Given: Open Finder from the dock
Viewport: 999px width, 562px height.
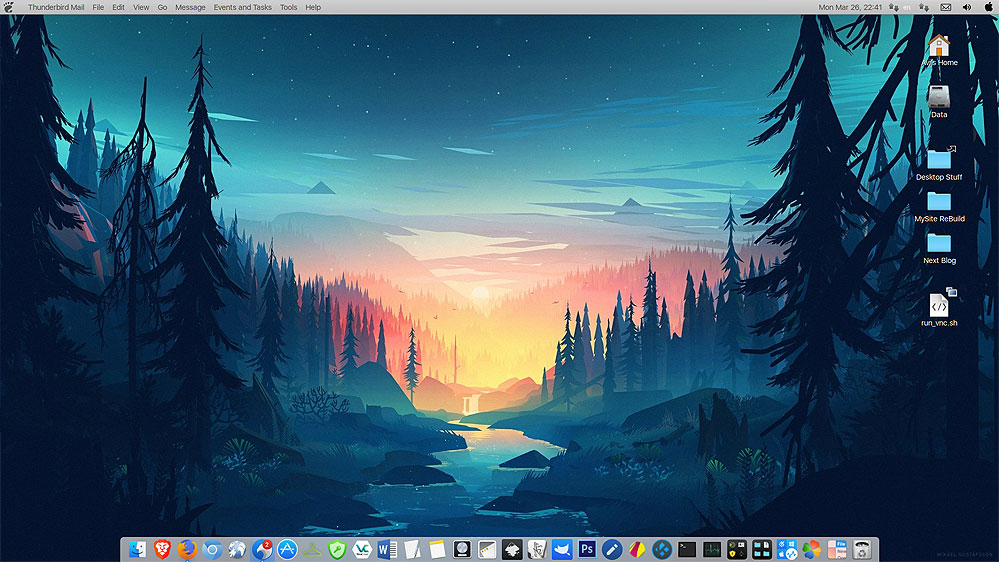Looking at the screenshot, I should click(x=136, y=549).
